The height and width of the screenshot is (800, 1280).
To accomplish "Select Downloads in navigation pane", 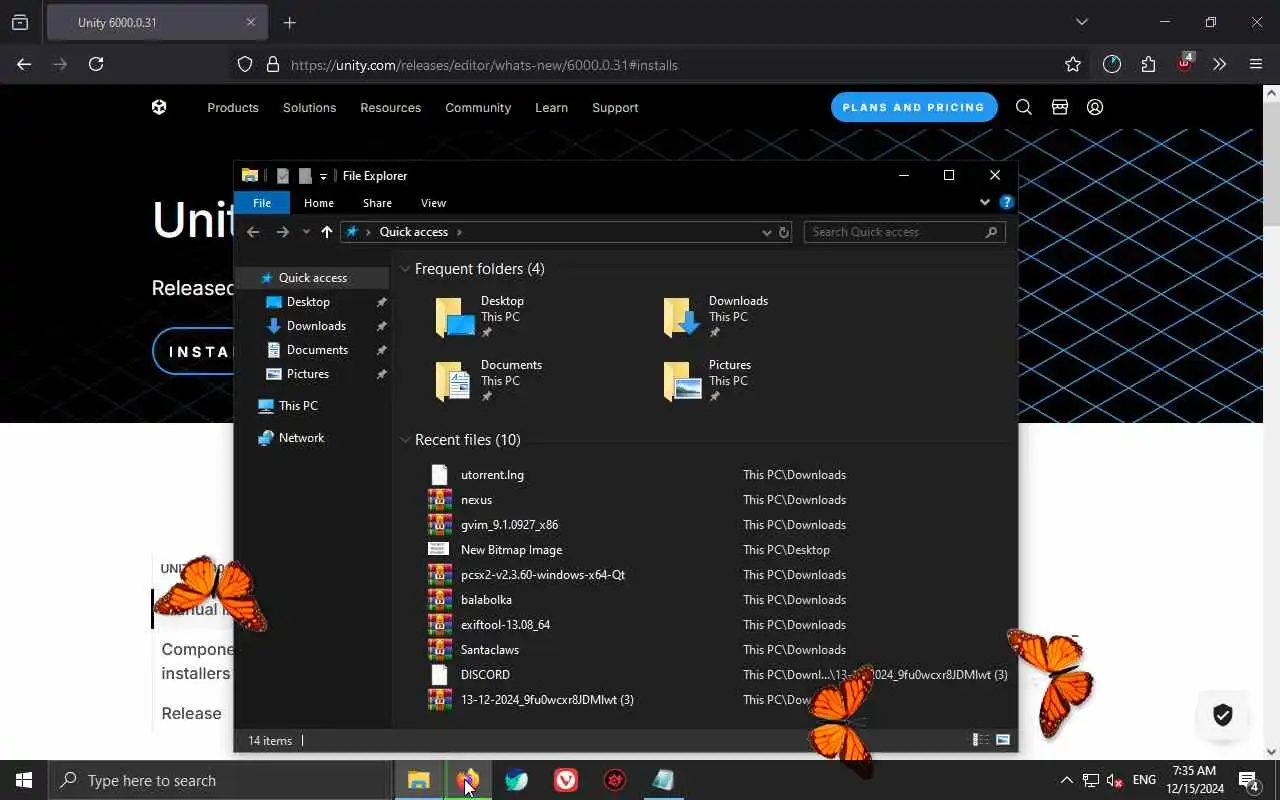I will tap(316, 326).
